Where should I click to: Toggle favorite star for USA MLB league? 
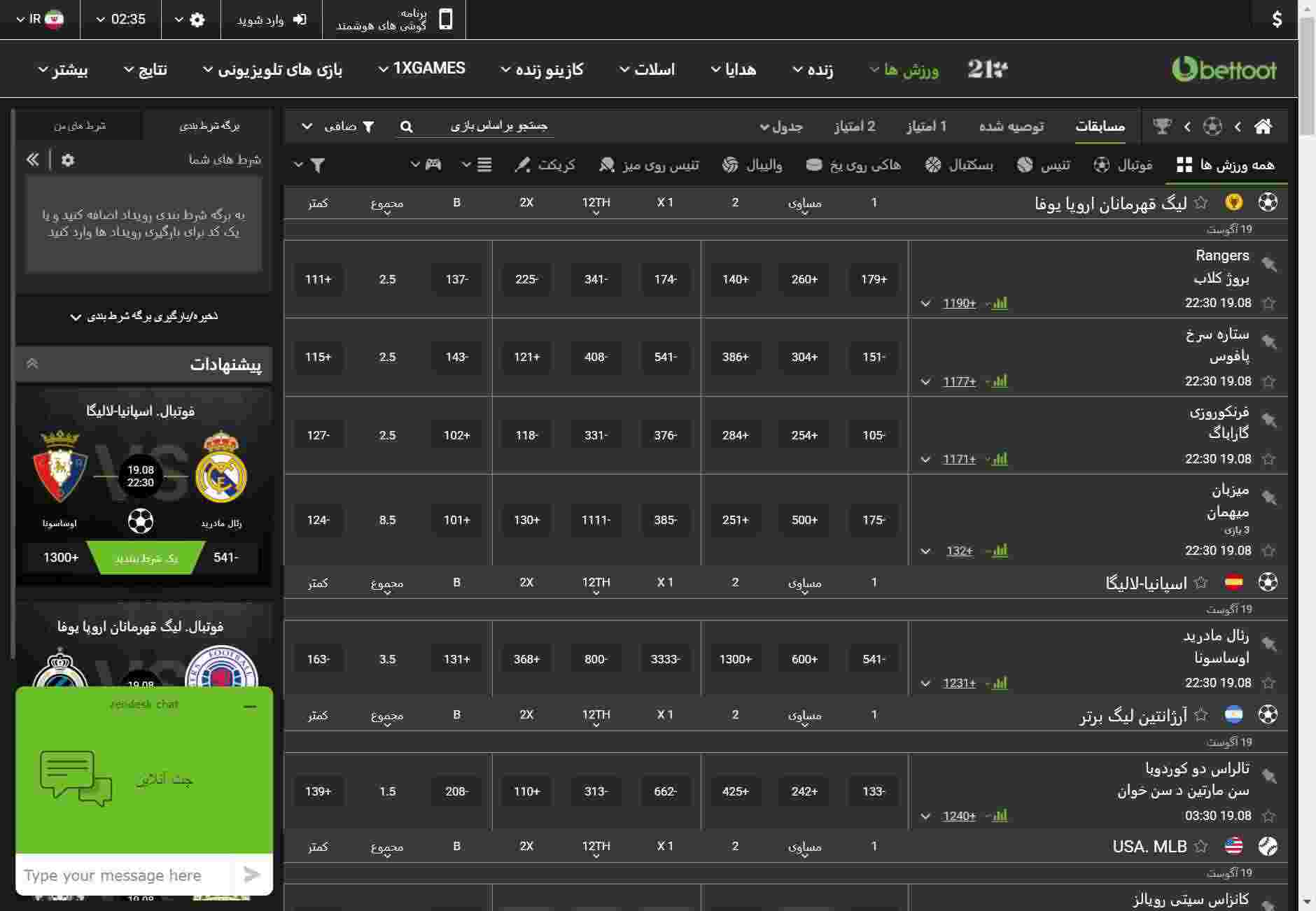(x=1201, y=847)
